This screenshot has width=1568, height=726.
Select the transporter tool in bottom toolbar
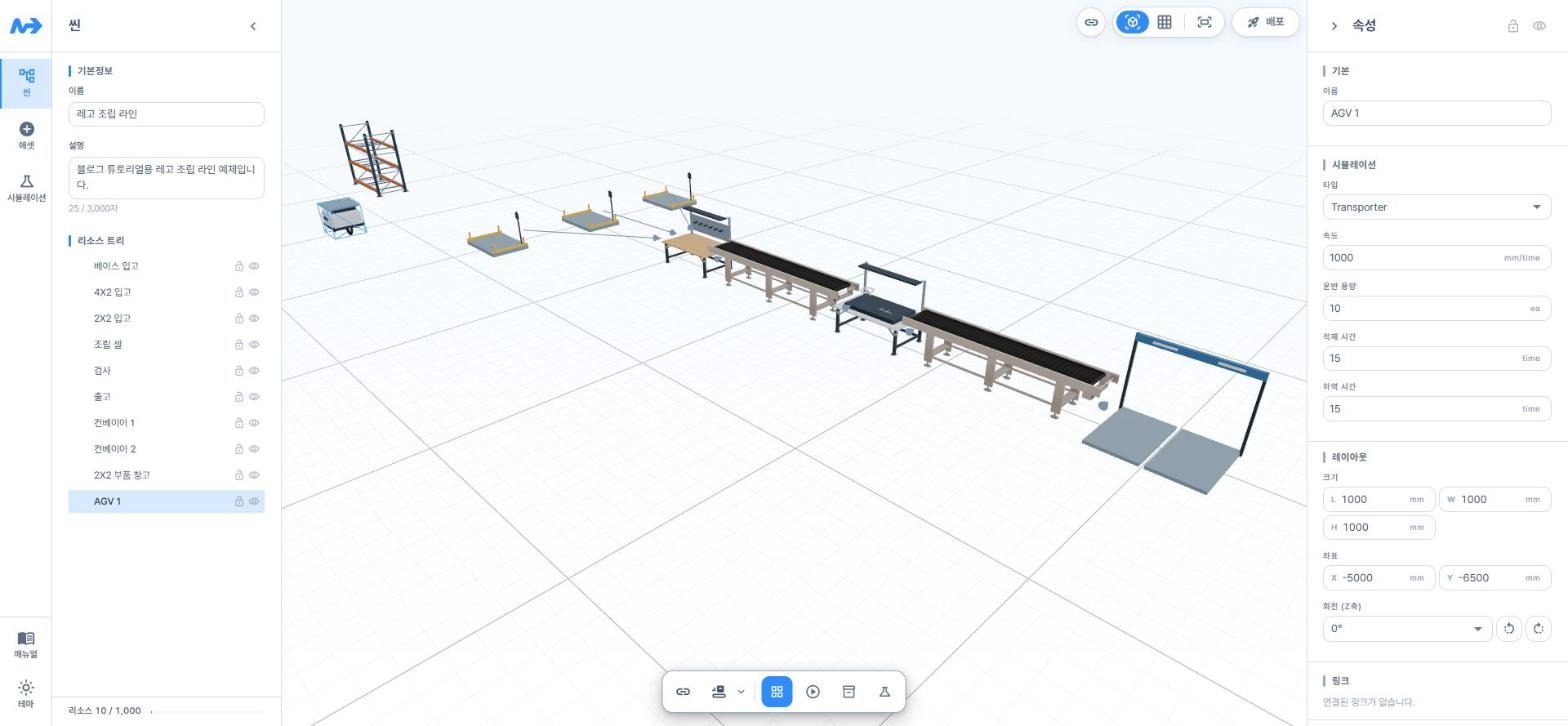pos(718,692)
